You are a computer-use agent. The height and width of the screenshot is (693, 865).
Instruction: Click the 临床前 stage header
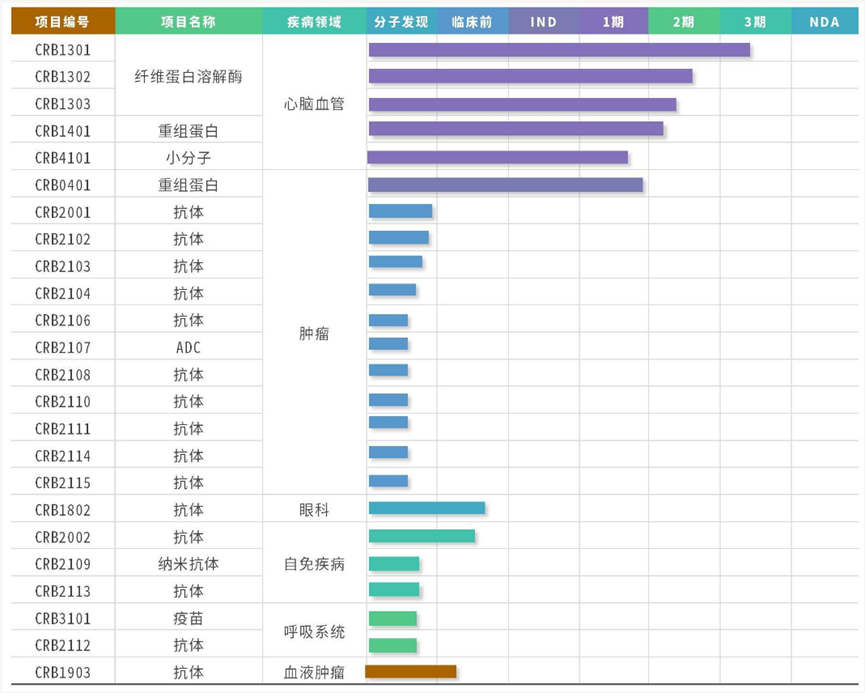pyautogui.click(x=472, y=22)
